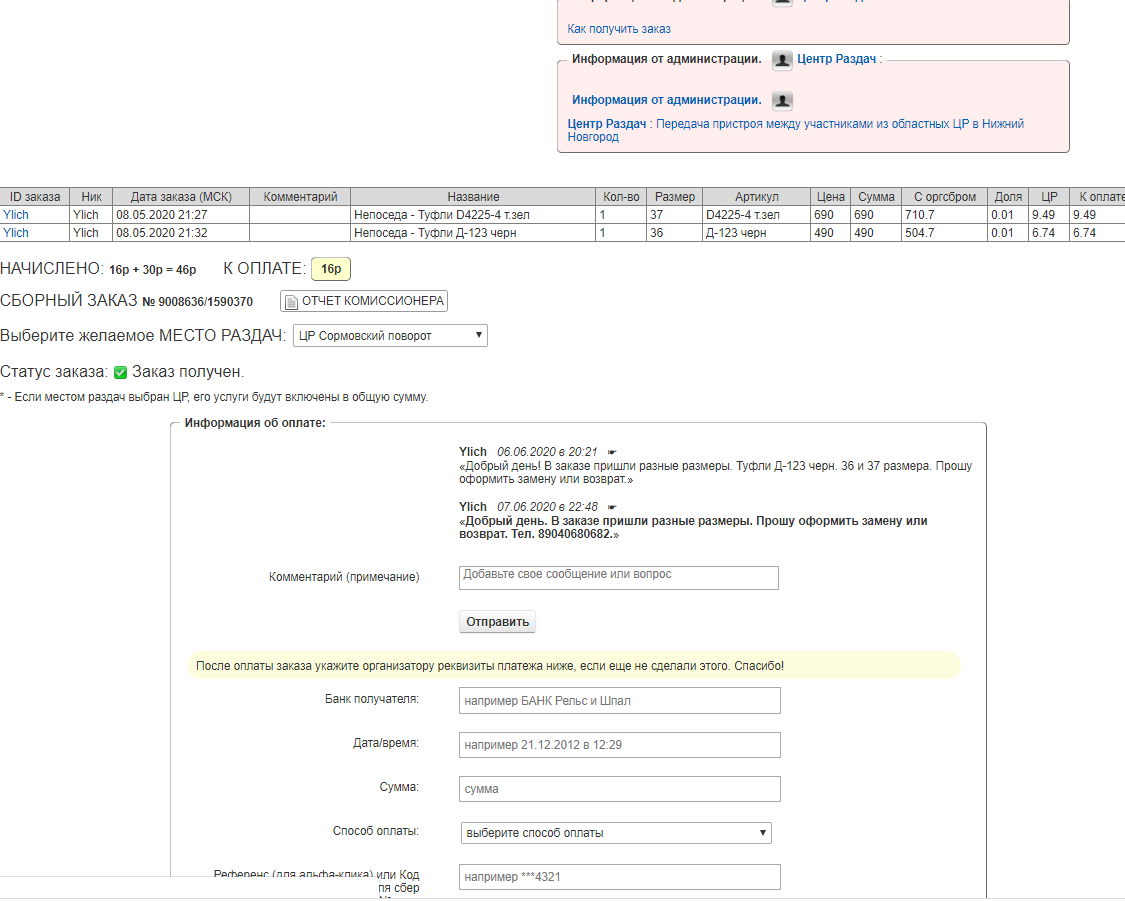
Task: Click the pointing hand icon after 06.06.2020 message
Action: [x=612, y=452]
